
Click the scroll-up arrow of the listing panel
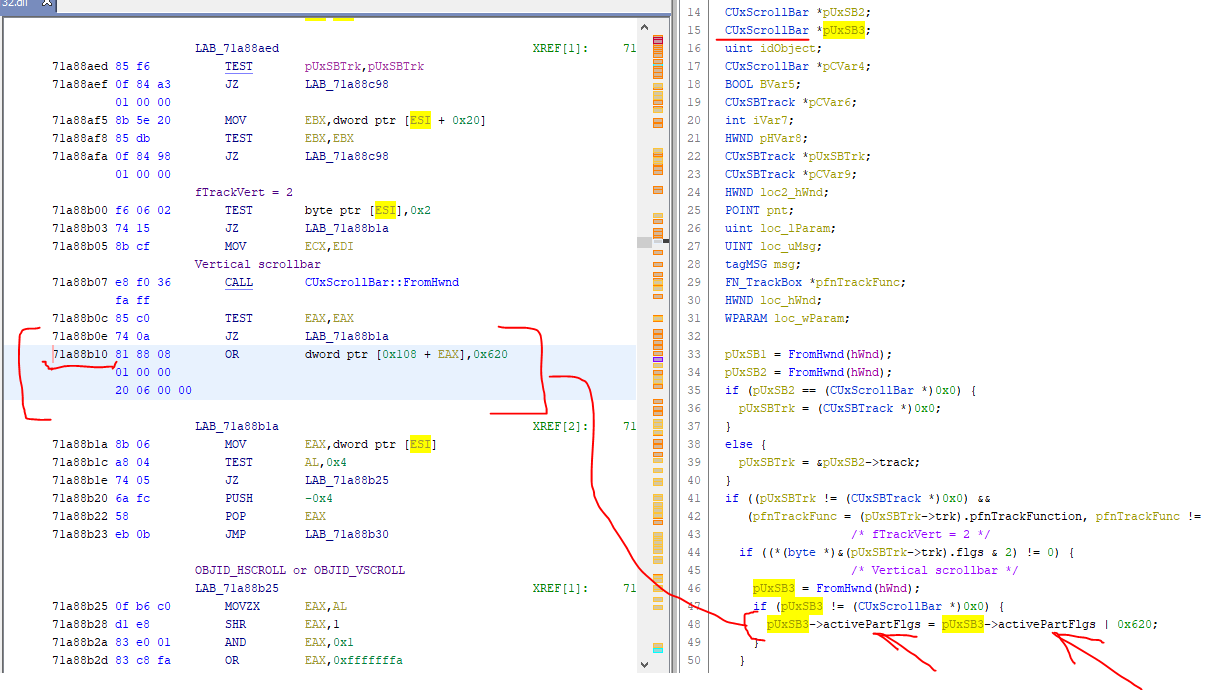point(645,27)
